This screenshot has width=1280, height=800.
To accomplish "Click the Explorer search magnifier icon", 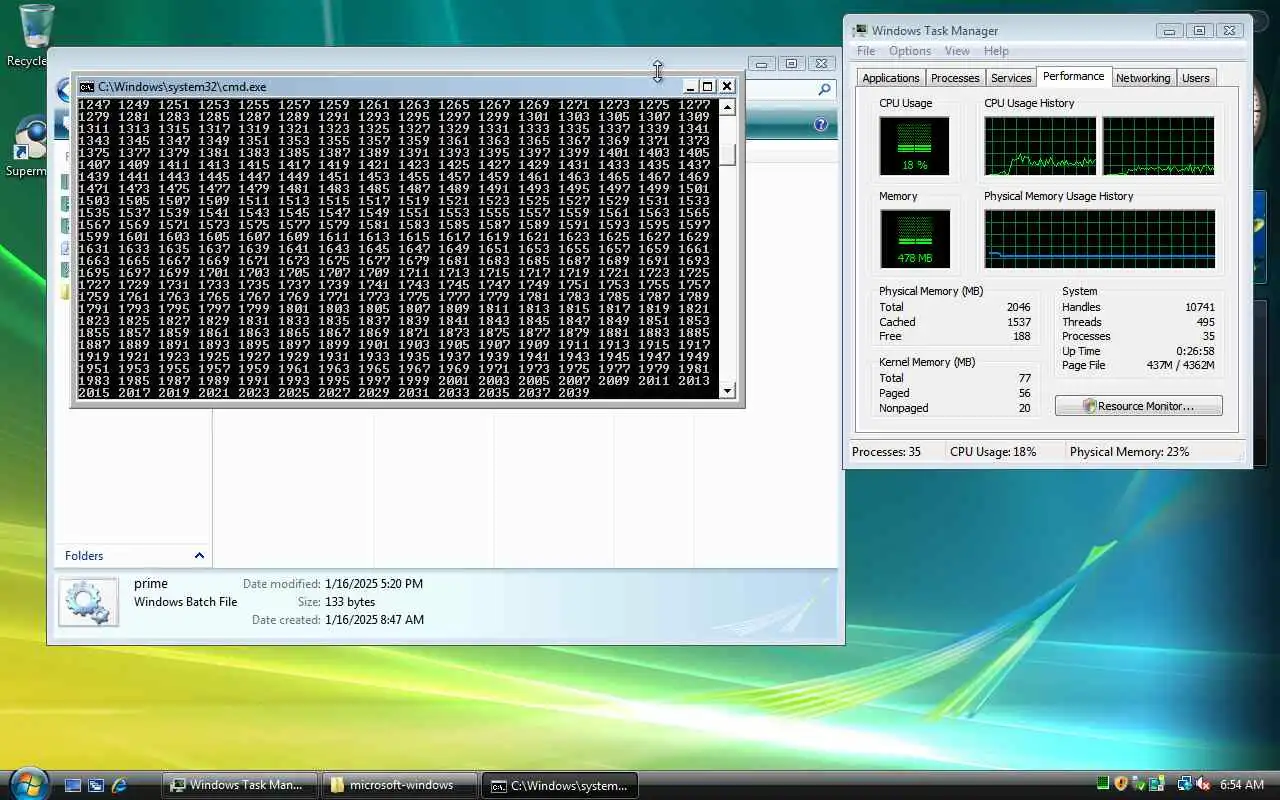I will pyautogui.click(x=825, y=90).
